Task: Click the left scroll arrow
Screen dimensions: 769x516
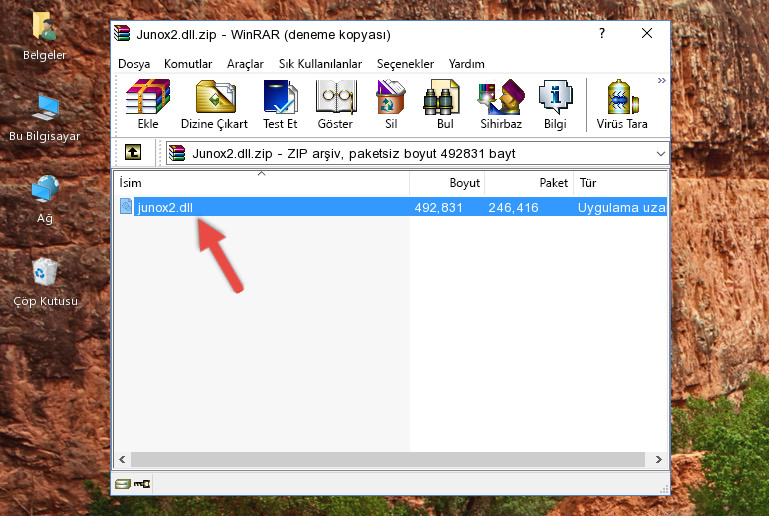Action: tap(123, 460)
